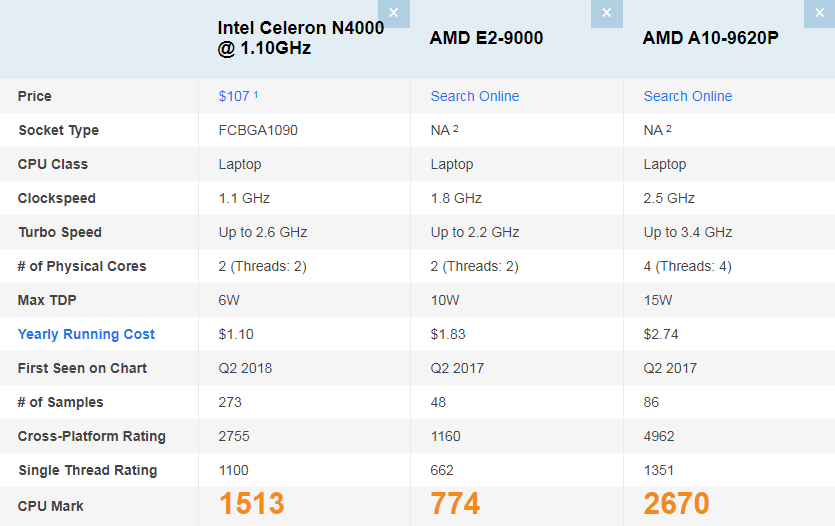The width and height of the screenshot is (835, 526).
Task: Click the NA socket footnote for A10-9620P
Action: (669, 128)
